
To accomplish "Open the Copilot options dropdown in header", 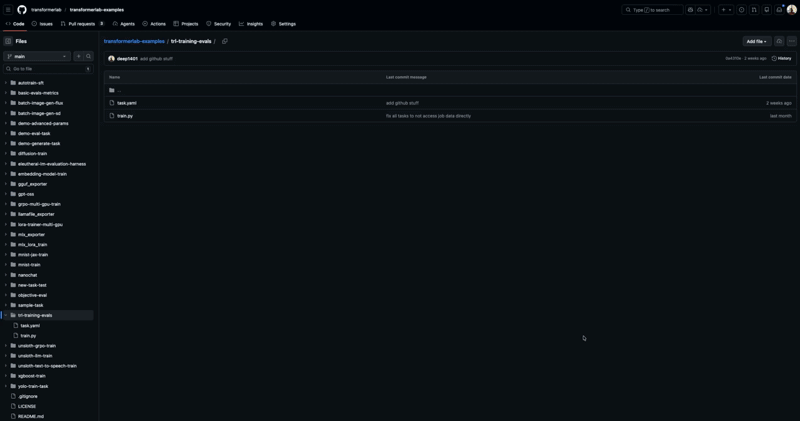I will point(703,10).
